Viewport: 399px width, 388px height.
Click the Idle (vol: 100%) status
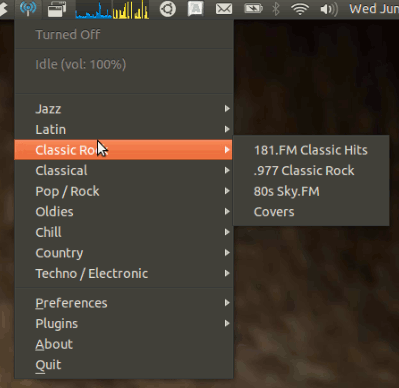(x=124, y=64)
